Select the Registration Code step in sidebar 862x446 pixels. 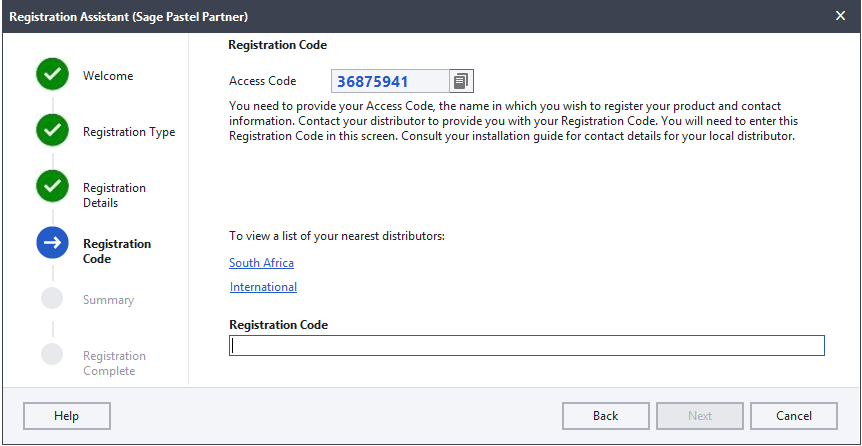[x=117, y=251]
